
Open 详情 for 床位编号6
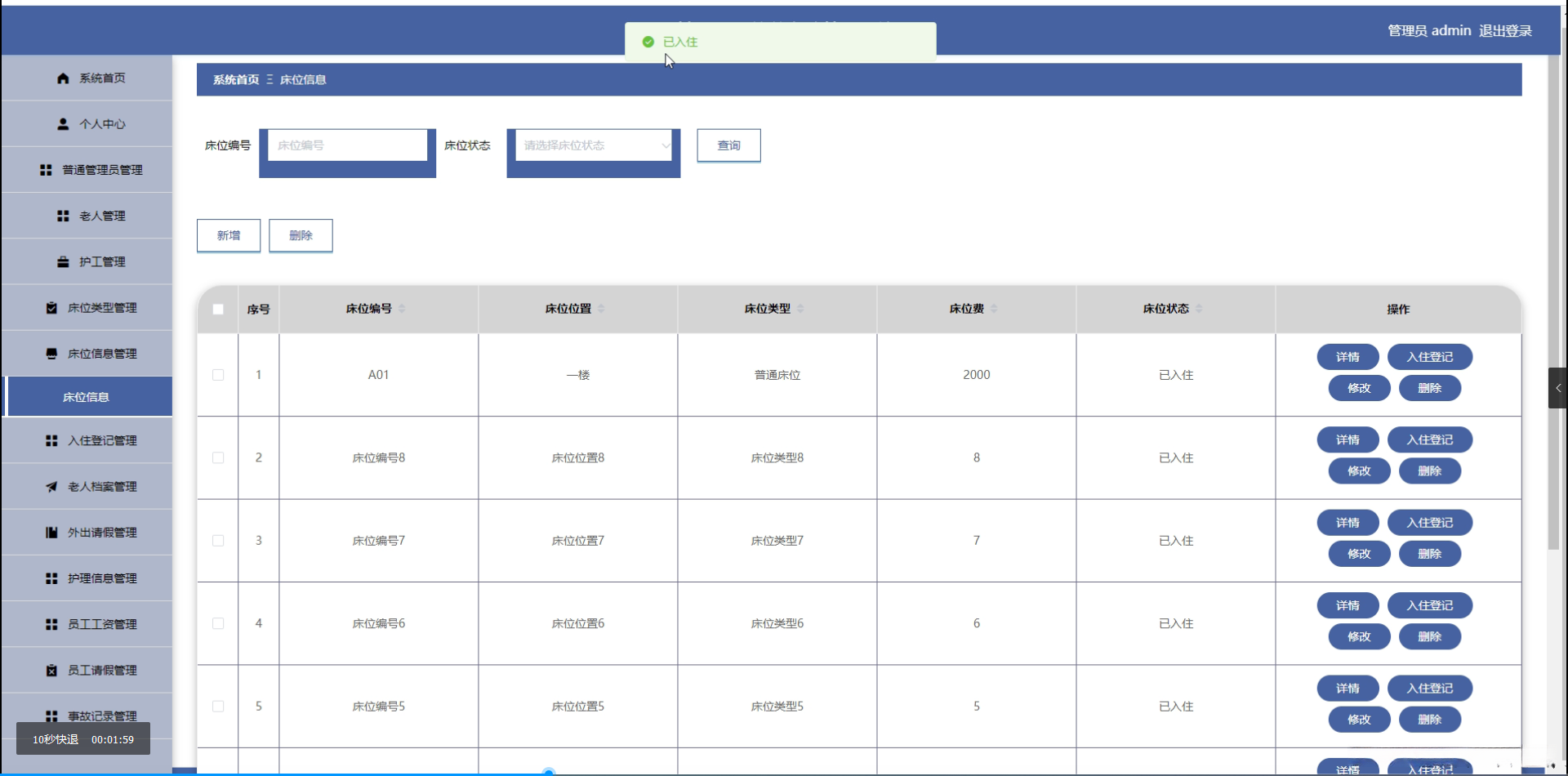(1347, 605)
